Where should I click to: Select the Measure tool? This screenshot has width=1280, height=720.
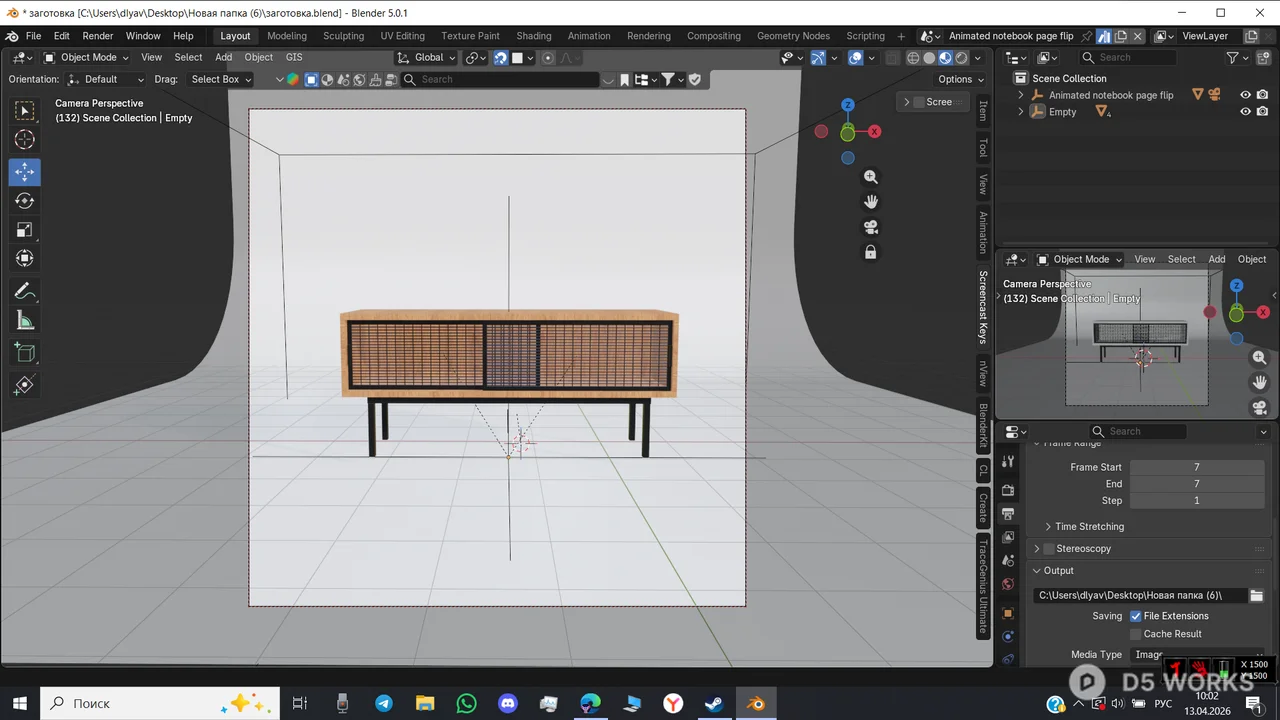pos(25,321)
